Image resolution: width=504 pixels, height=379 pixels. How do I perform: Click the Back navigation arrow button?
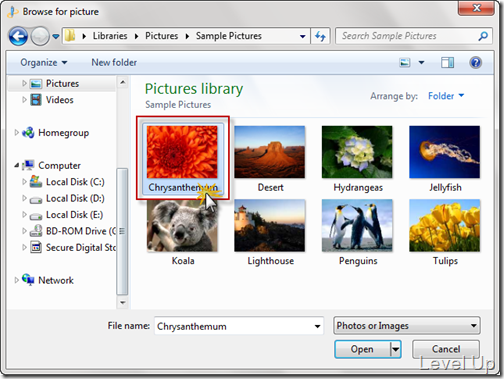pyautogui.click(x=18, y=36)
